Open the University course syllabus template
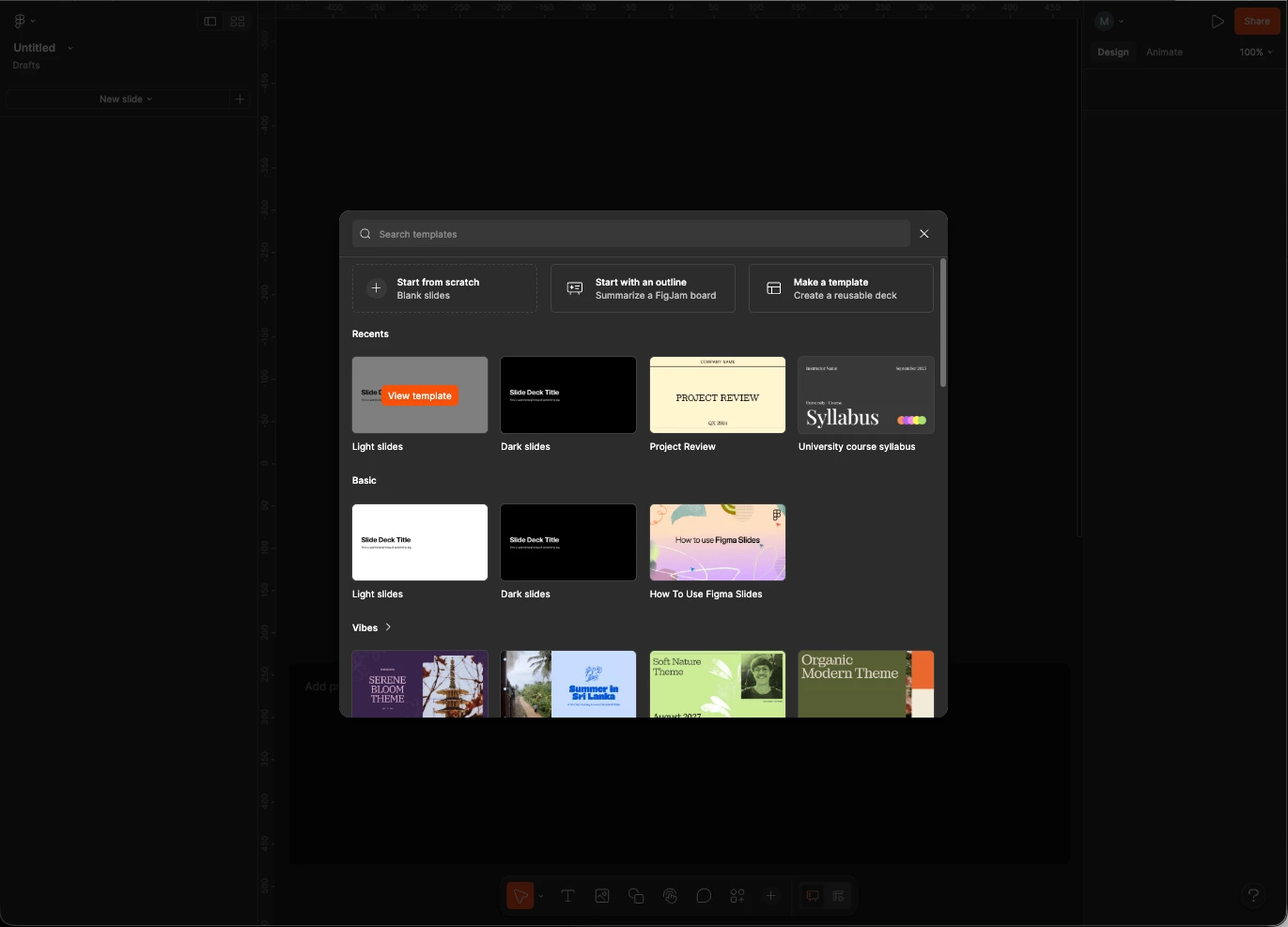The width and height of the screenshot is (1288, 927). (x=866, y=394)
